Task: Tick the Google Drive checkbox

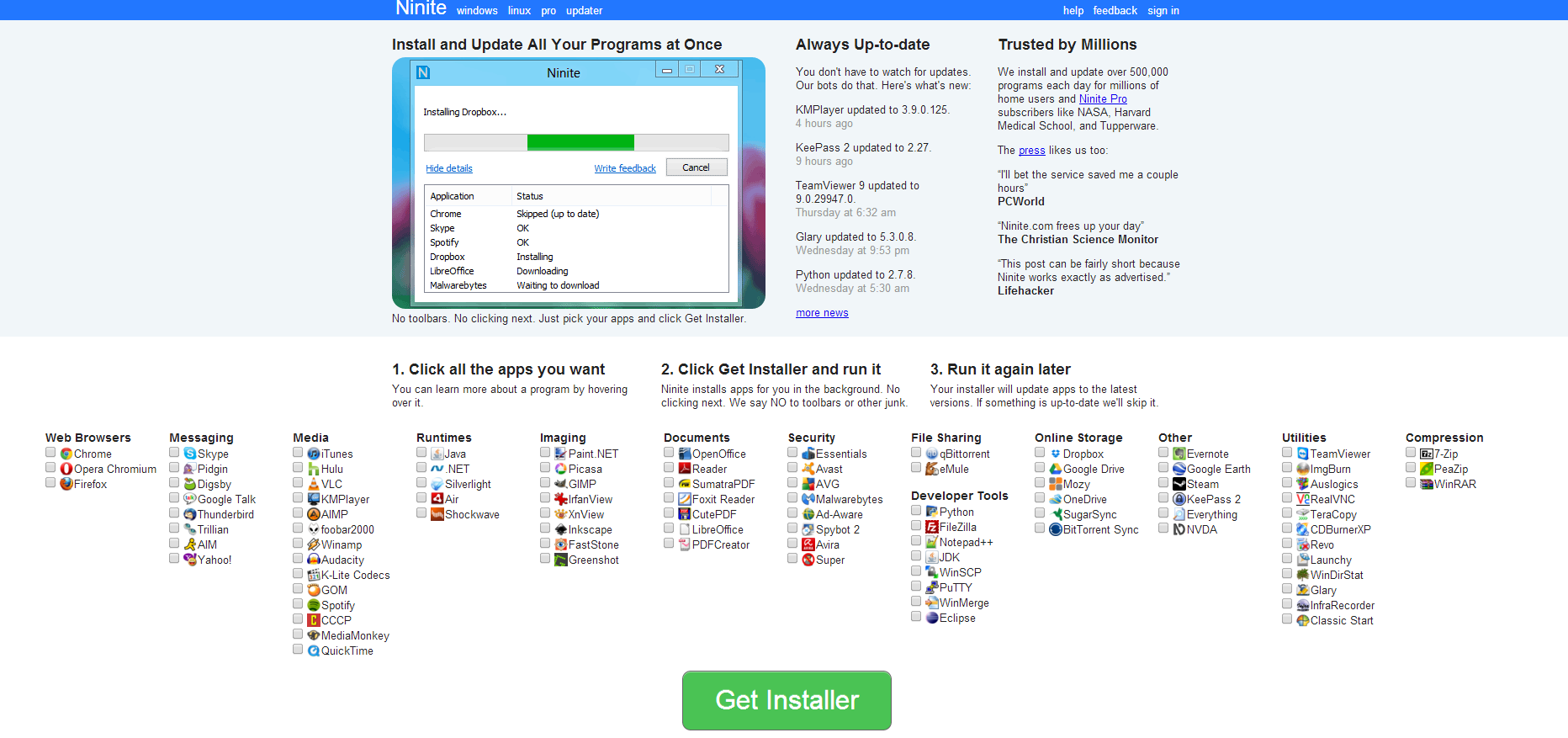Action: (1040, 468)
